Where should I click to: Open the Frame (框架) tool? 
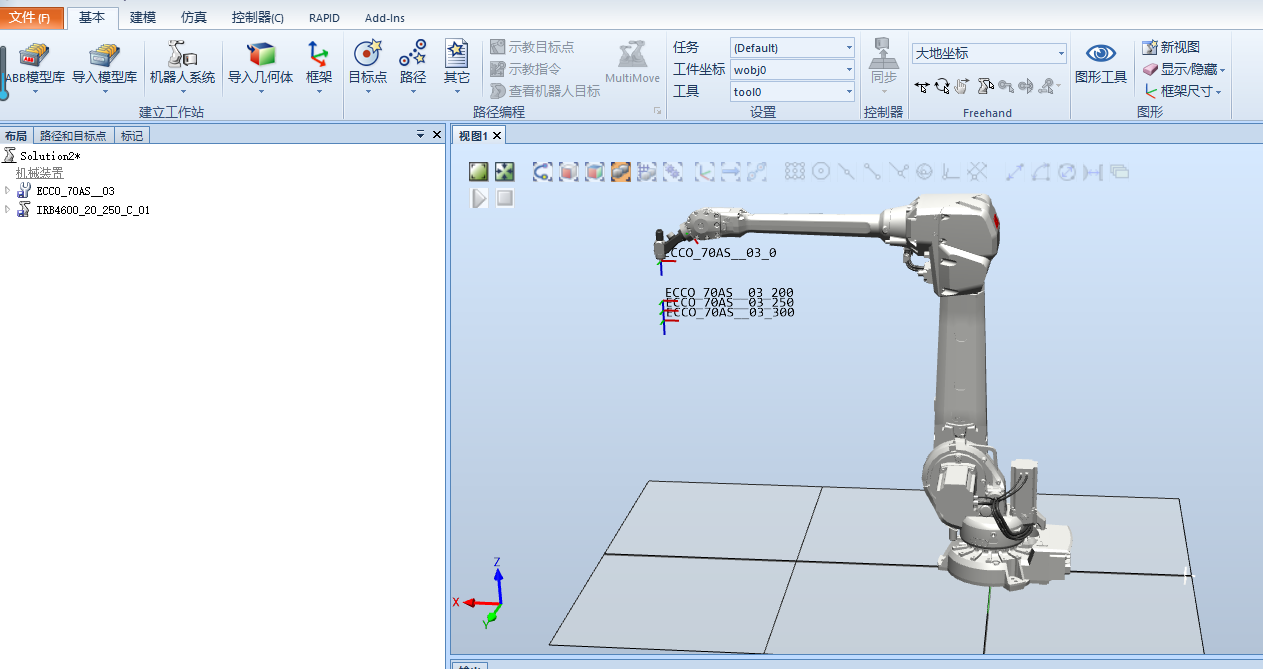point(319,67)
